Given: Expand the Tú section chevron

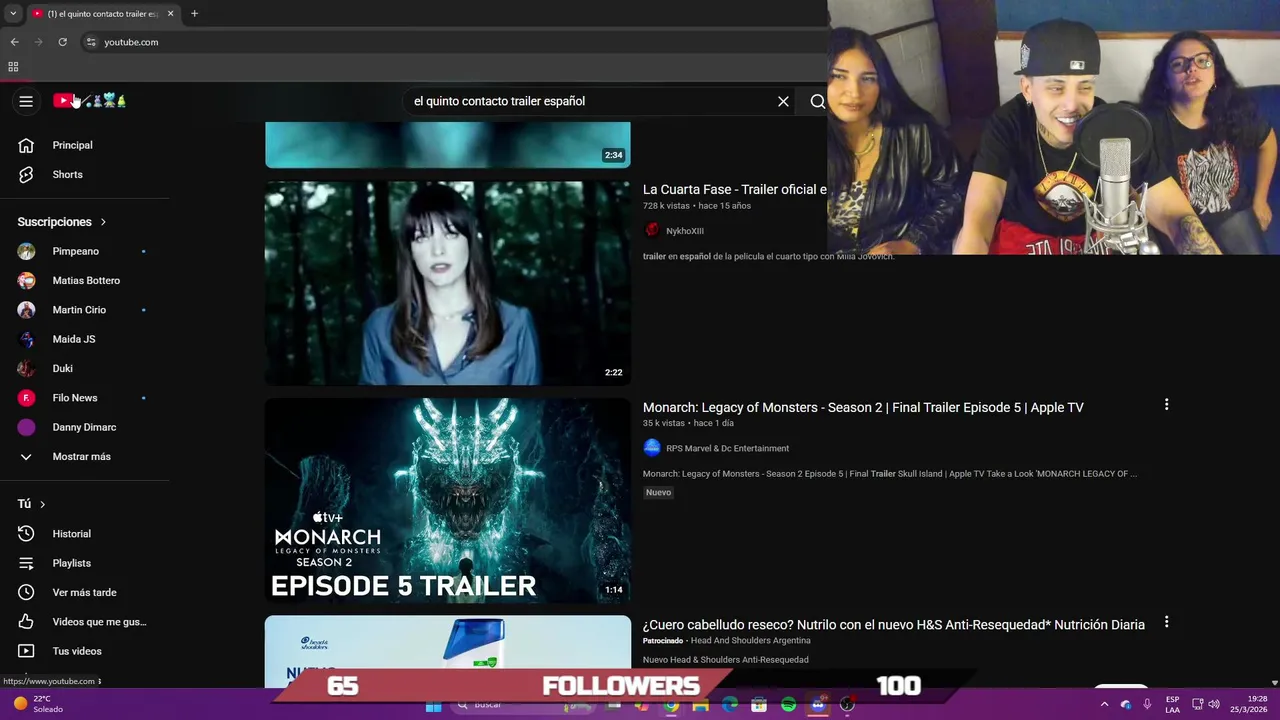Looking at the screenshot, I should (42, 504).
